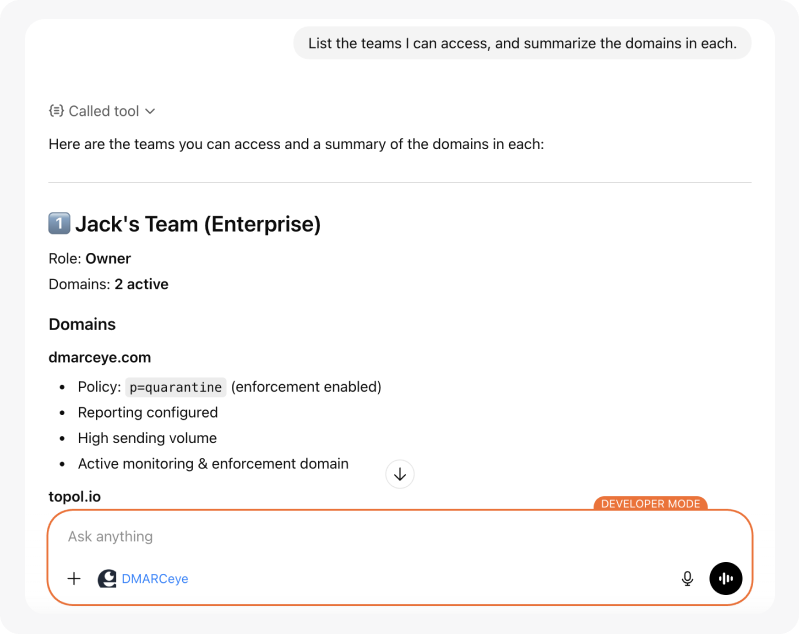Click the dmarceye.com domain heading
This screenshot has width=799, height=634.
click(x=100, y=357)
